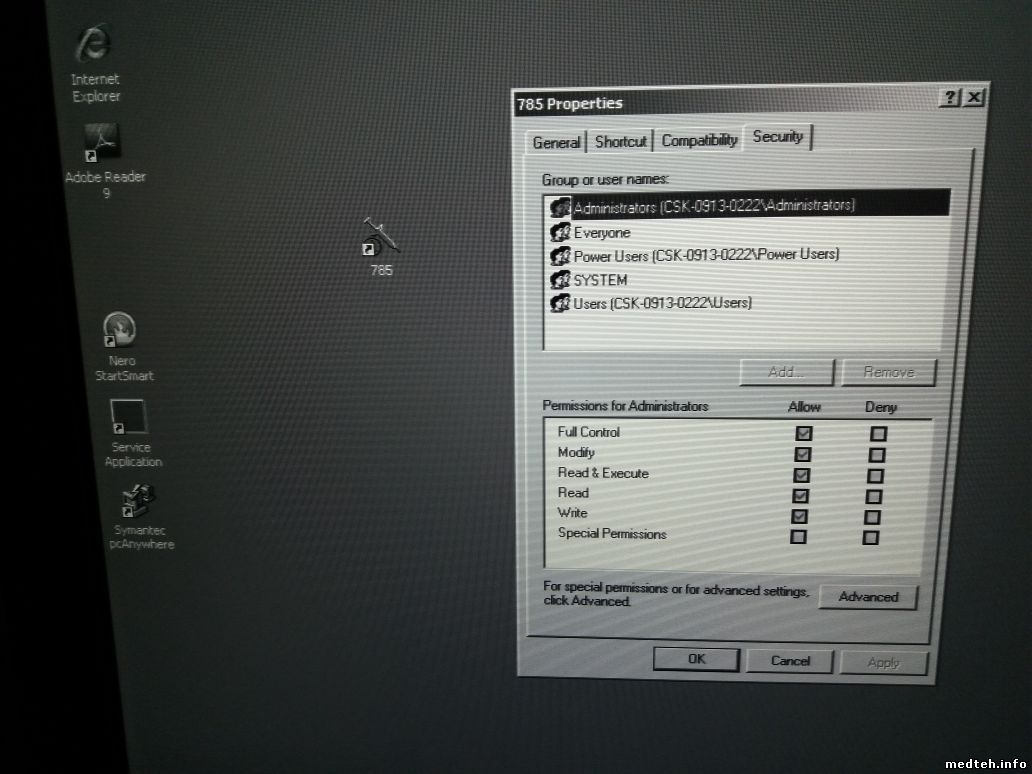
Task: Launch Nero StartSmart from the desktop
Action: click(119, 330)
